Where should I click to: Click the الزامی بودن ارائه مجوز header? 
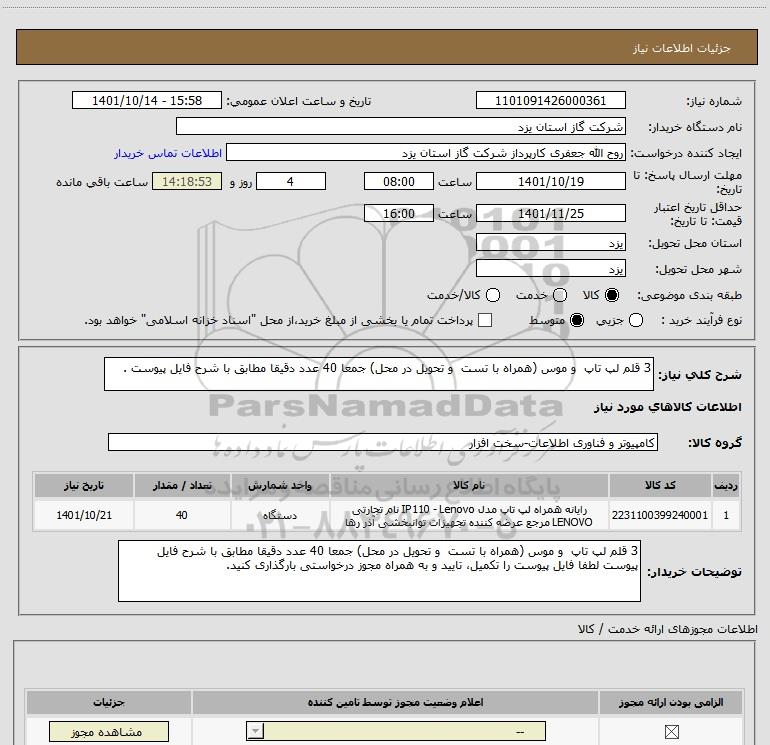pos(671,702)
